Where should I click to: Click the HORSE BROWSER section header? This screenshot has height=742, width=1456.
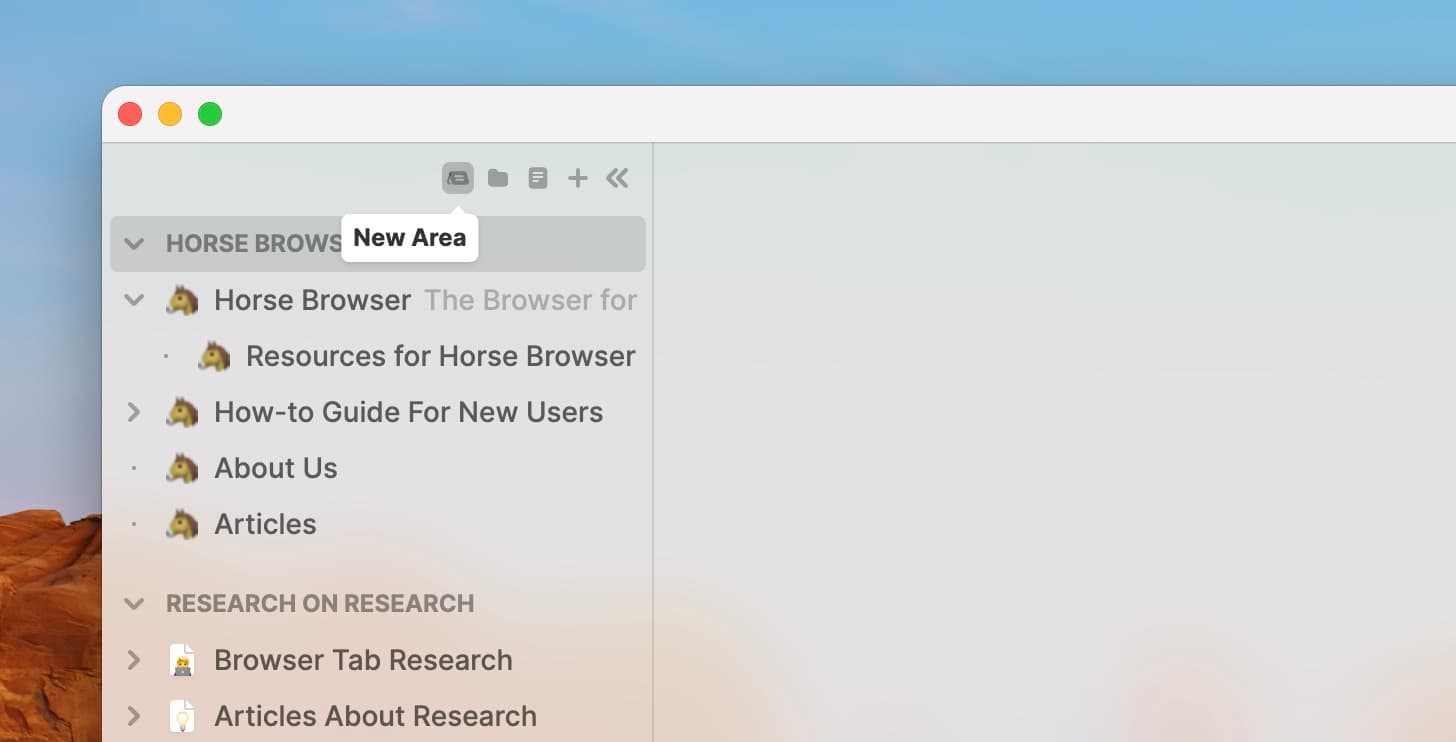point(253,243)
